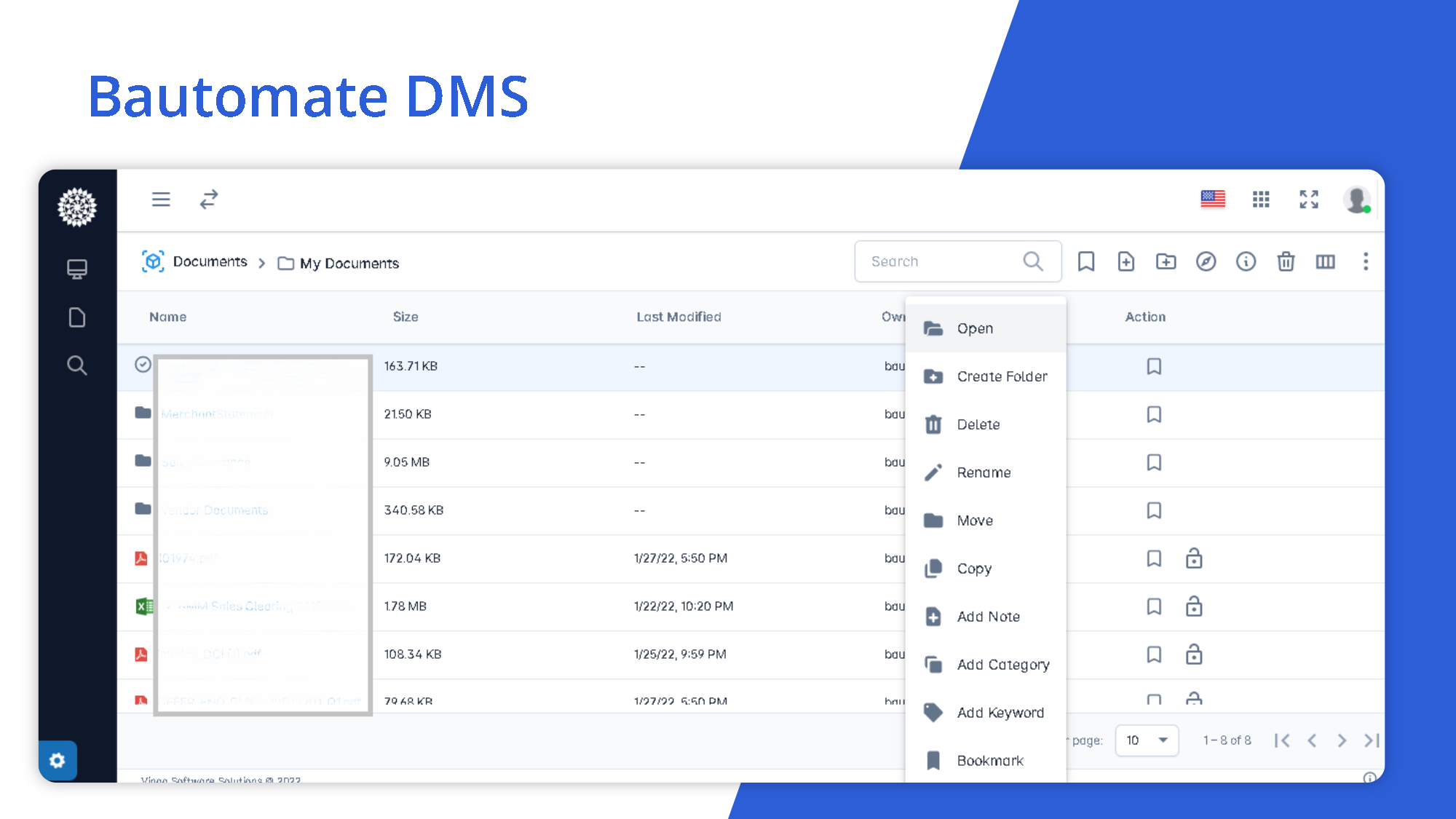The width and height of the screenshot is (1456, 819).
Task: Open the apps grid icon
Action: click(x=1261, y=199)
